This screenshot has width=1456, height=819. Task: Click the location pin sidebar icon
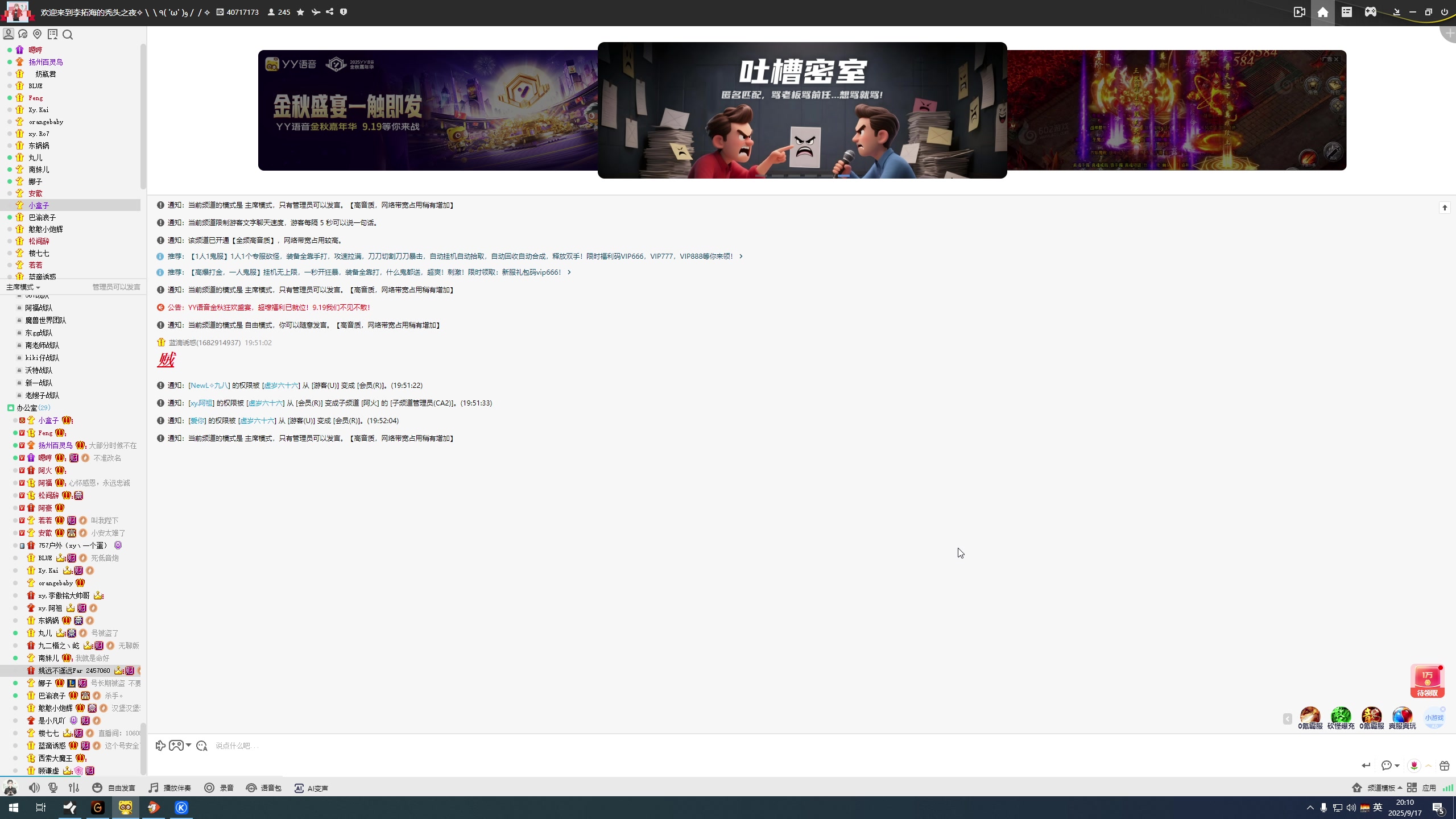click(38, 34)
